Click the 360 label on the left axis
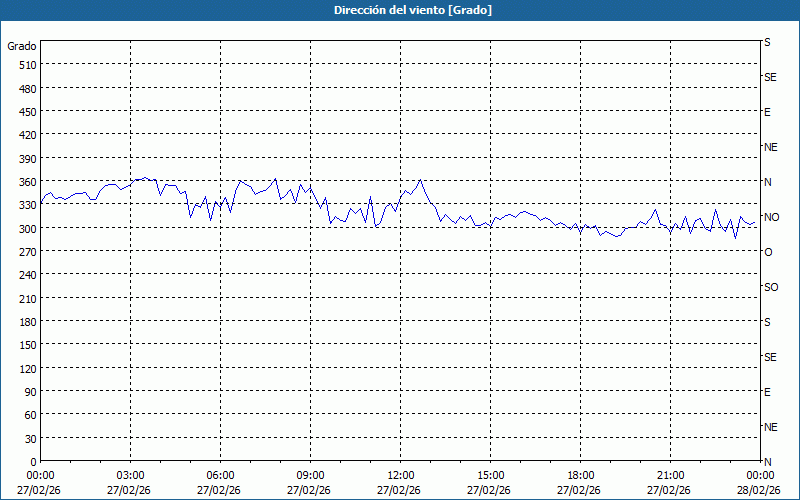The width and height of the screenshot is (800, 500). [x=26, y=181]
